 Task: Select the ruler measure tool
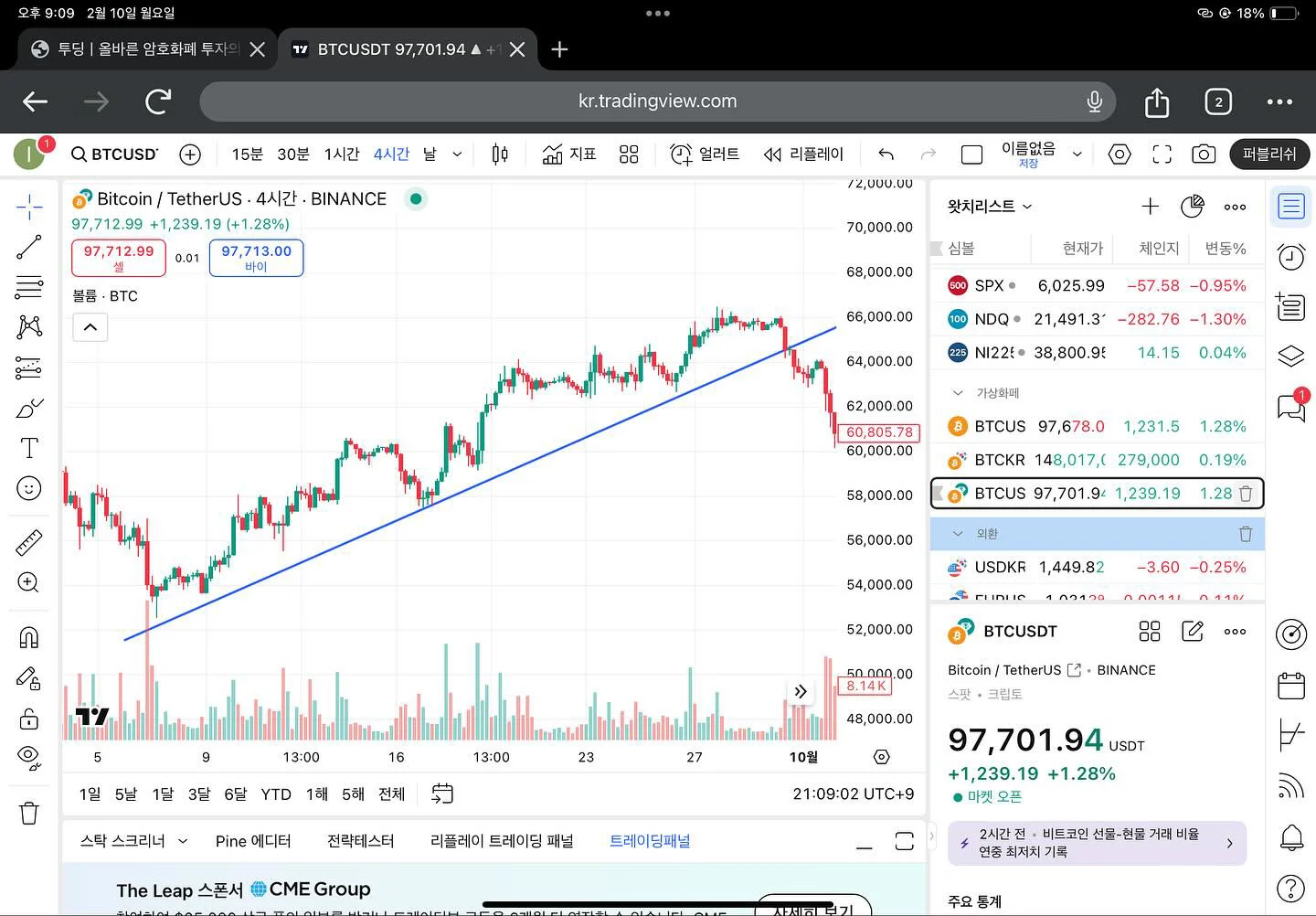pyautogui.click(x=29, y=542)
